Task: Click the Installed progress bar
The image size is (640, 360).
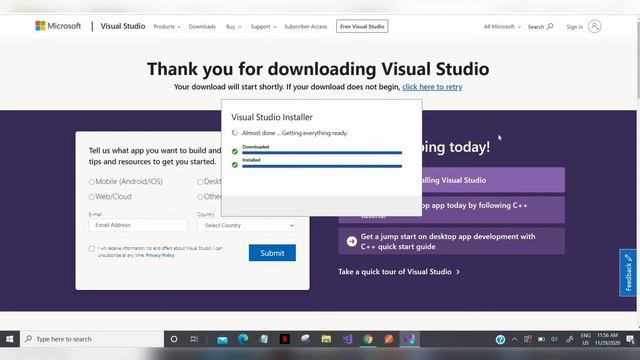Action: pyautogui.click(x=322, y=166)
